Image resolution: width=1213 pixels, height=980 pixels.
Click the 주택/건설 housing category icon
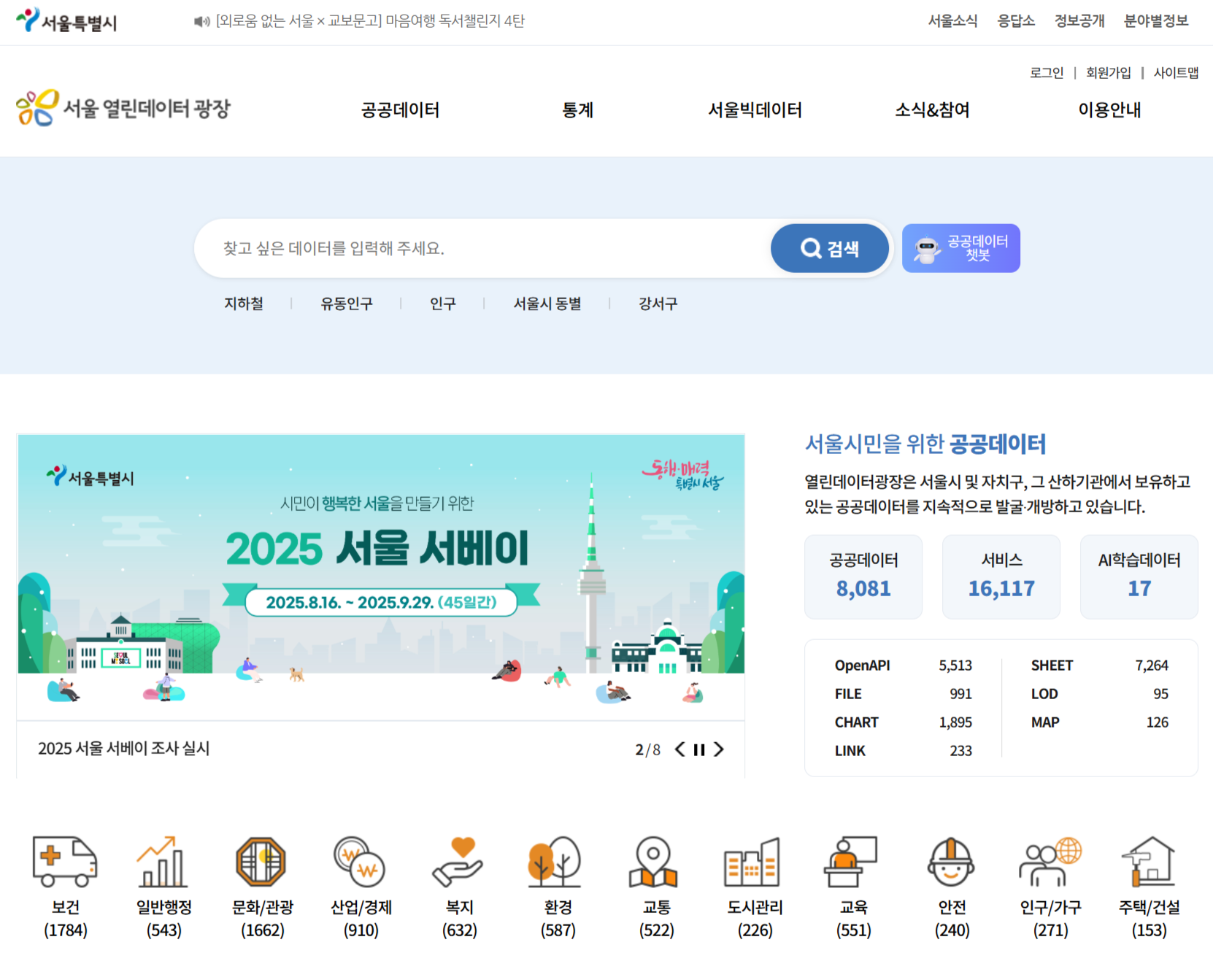coord(1149,862)
